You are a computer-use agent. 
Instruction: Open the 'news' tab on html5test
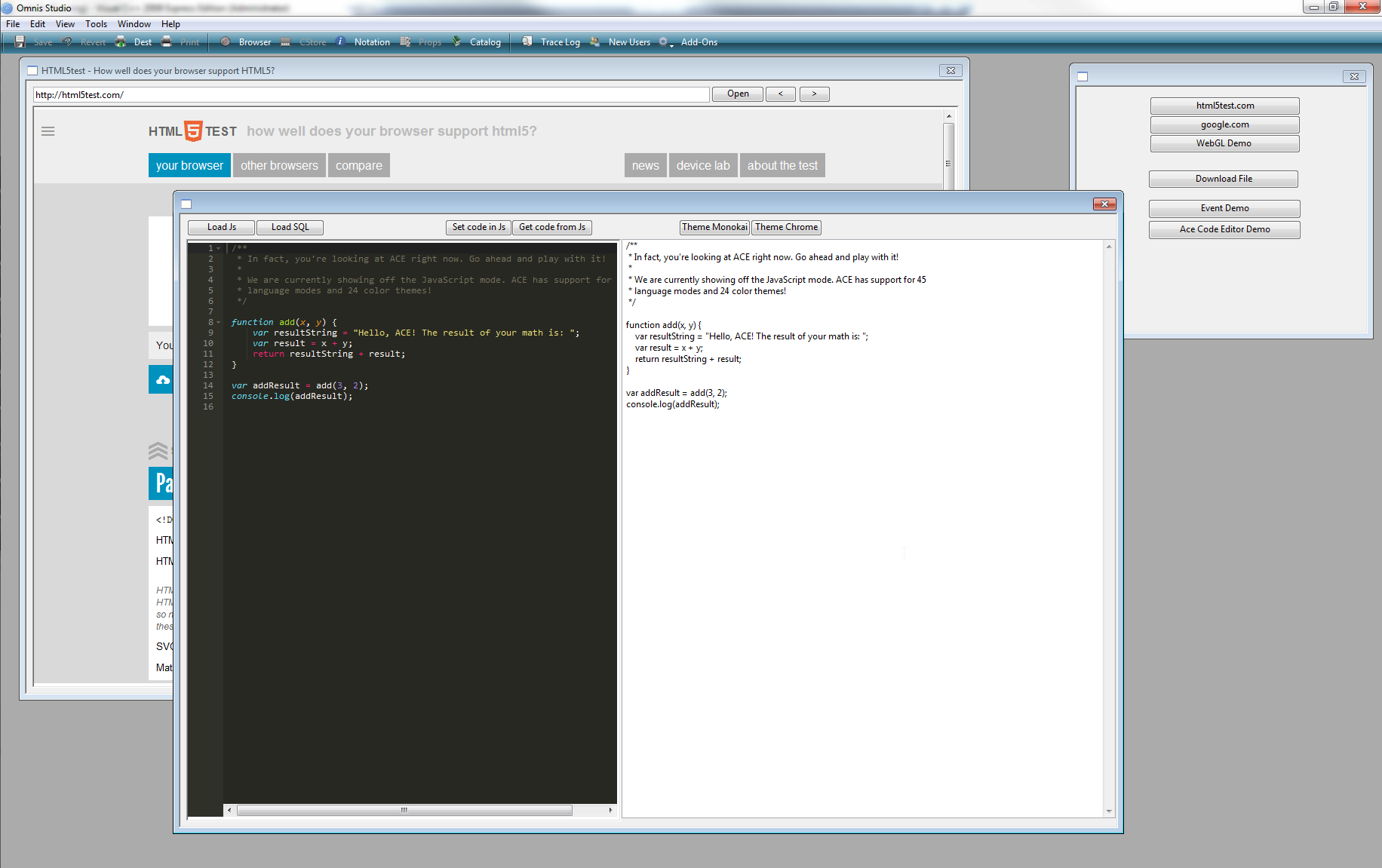click(645, 166)
